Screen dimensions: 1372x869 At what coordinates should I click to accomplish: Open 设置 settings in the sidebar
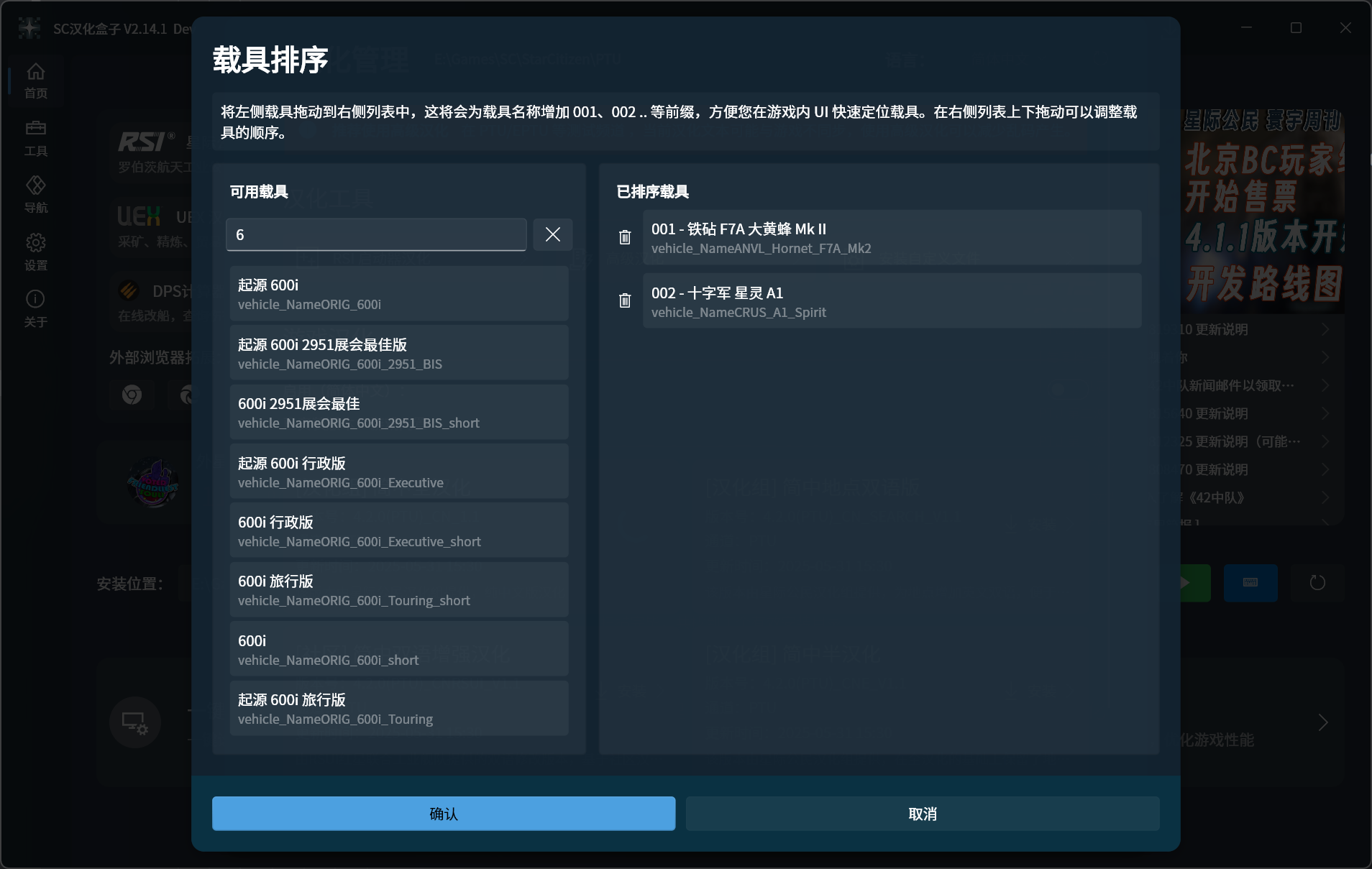point(36,252)
